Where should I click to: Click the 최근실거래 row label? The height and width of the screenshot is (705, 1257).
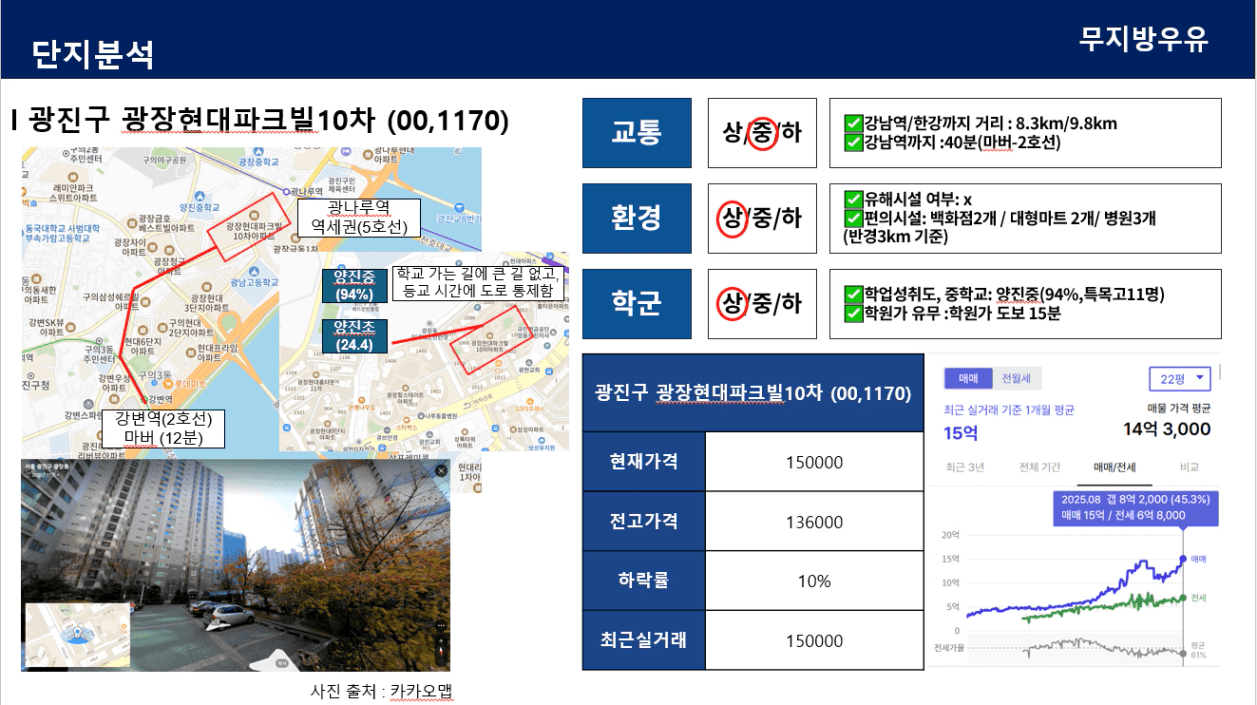[x=644, y=641]
